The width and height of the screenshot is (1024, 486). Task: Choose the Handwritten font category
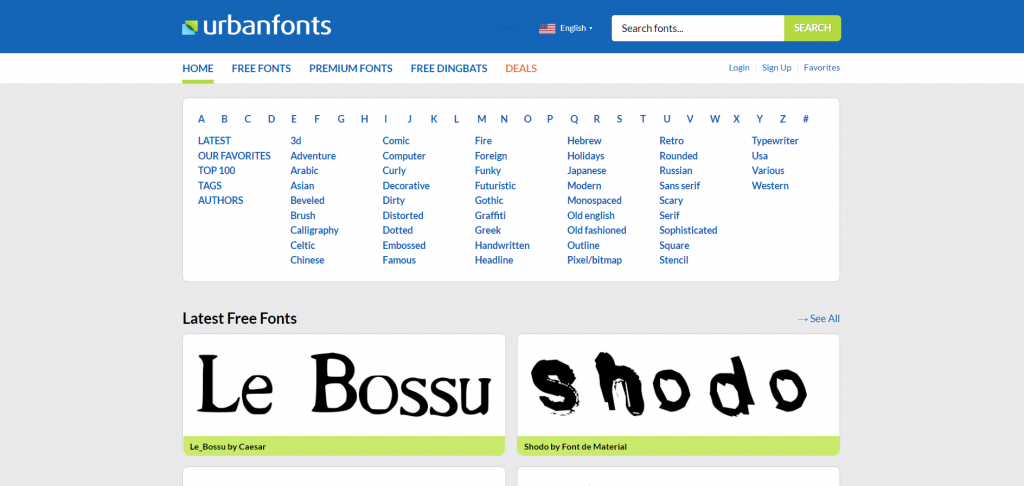tap(502, 245)
